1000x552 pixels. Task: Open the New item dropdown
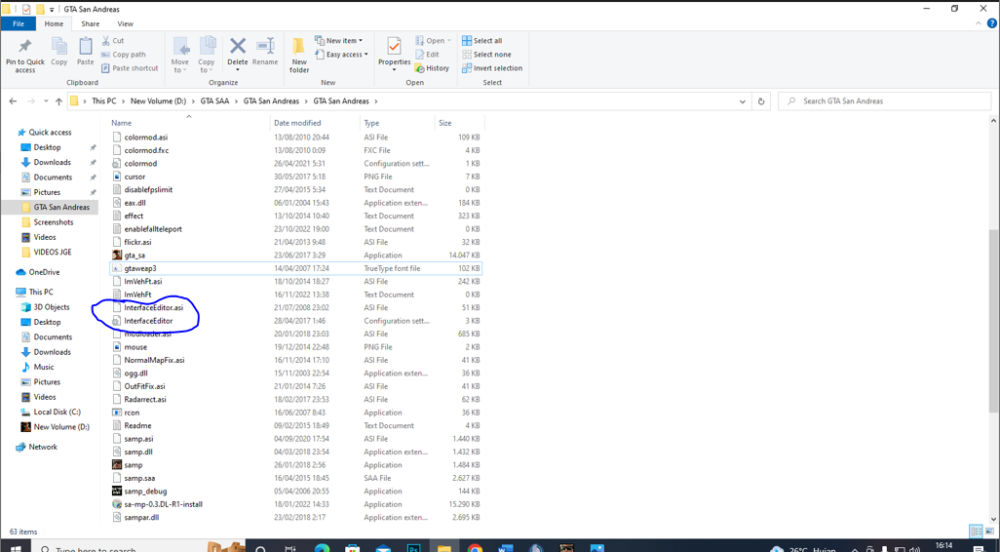339,41
